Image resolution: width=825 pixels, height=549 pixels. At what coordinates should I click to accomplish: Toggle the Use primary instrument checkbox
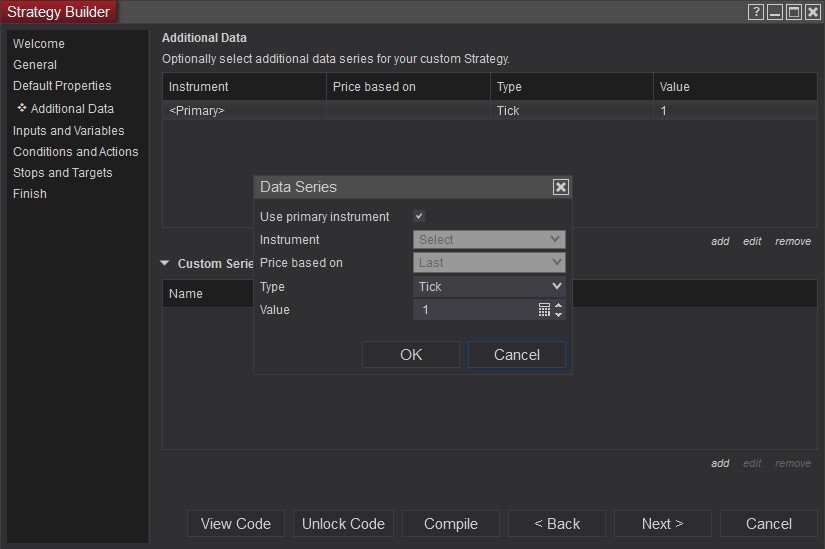click(x=419, y=216)
